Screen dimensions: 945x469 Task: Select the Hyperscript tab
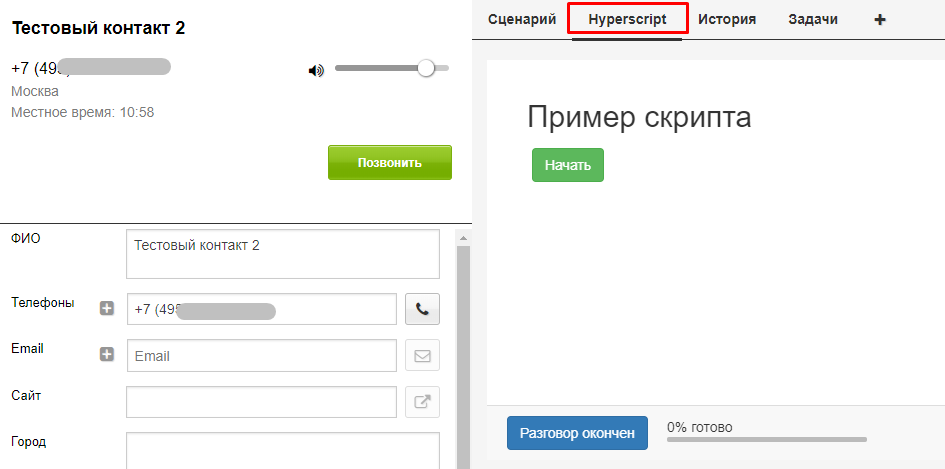point(627,19)
